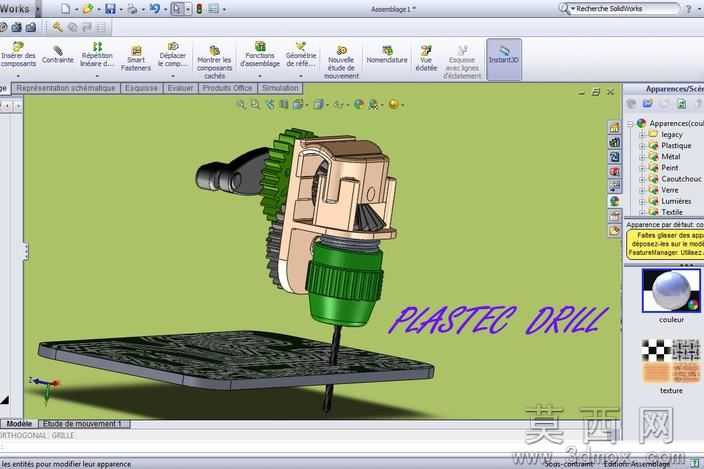Click the Print icon
Image resolution: width=704 pixels, height=469 pixels.
(132, 9)
